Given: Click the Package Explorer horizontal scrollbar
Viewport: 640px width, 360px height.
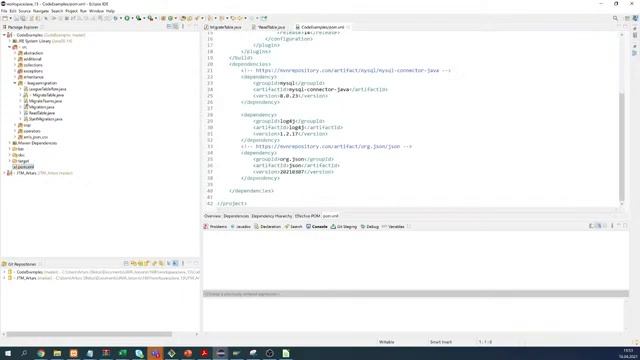Looking at the screenshot, I should [x=89, y=334].
